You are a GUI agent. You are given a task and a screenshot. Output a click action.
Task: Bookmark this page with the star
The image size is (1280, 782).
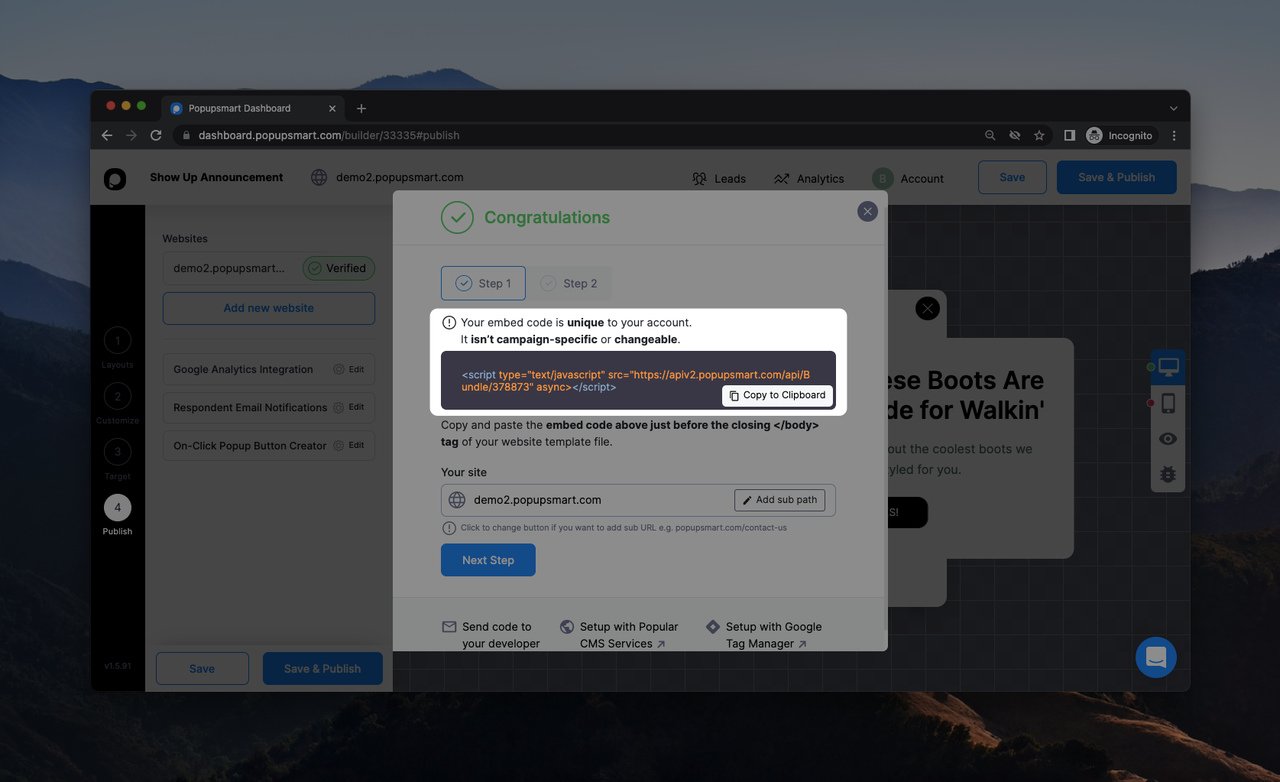(1039, 135)
